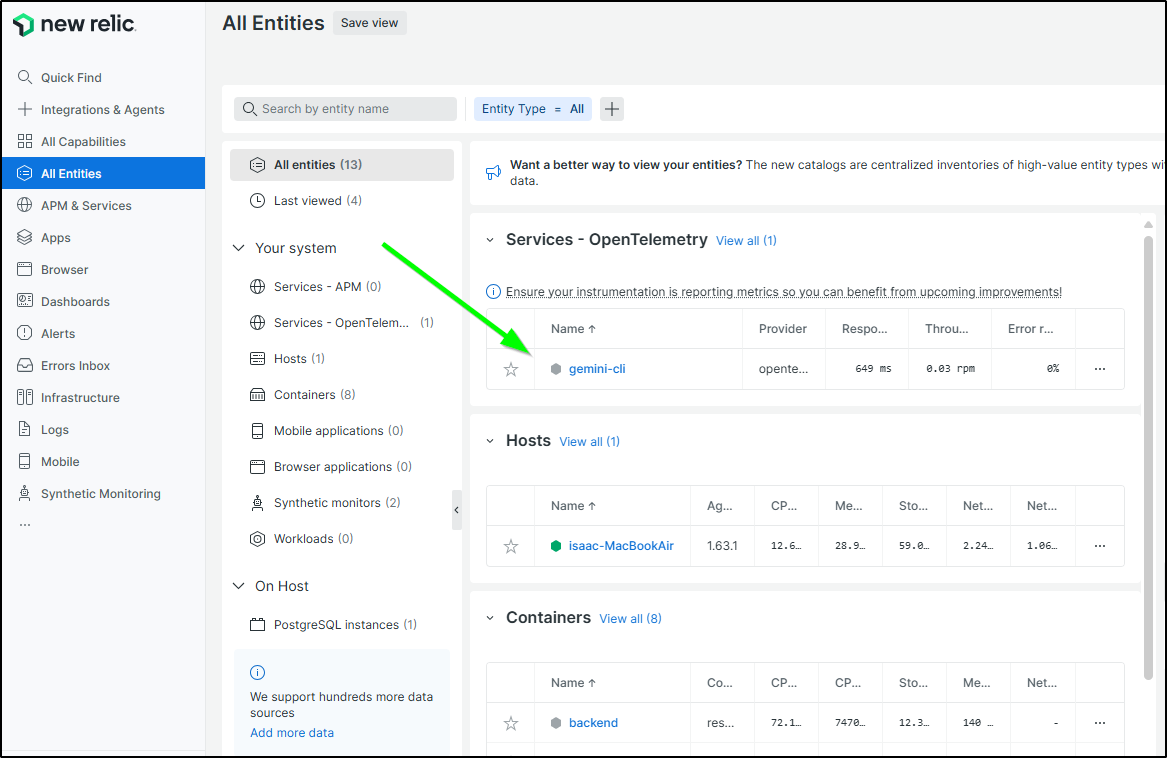Collapse the Containers section
The image size is (1167, 758).
pos(490,618)
